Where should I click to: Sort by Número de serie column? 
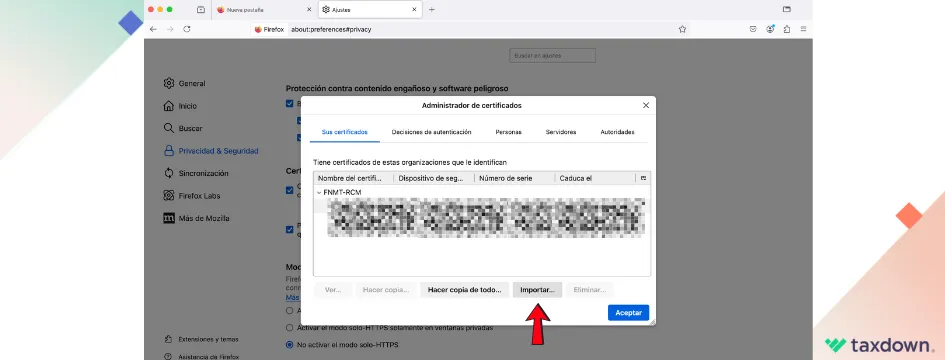coord(515,178)
